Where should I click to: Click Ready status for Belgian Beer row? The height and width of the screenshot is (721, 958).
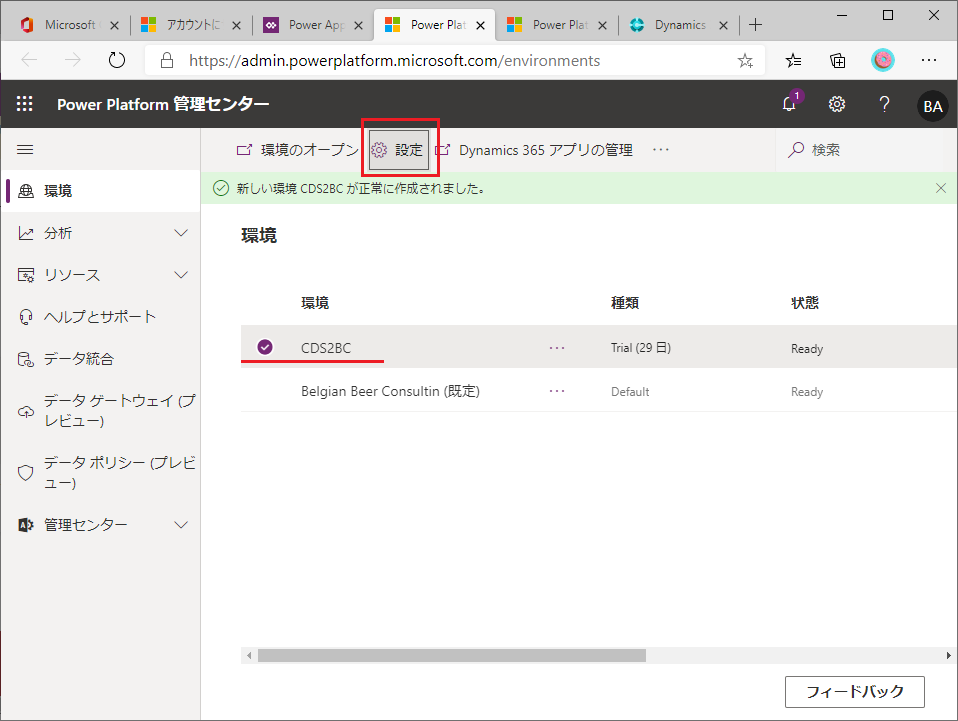pyautogui.click(x=806, y=392)
